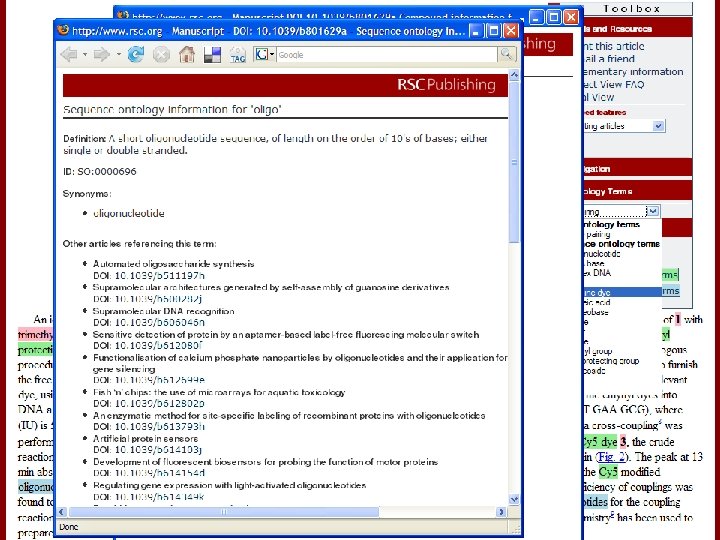Open the 'Fig. 2' link in article text
The image size is (720, 540).
point(611,457)
